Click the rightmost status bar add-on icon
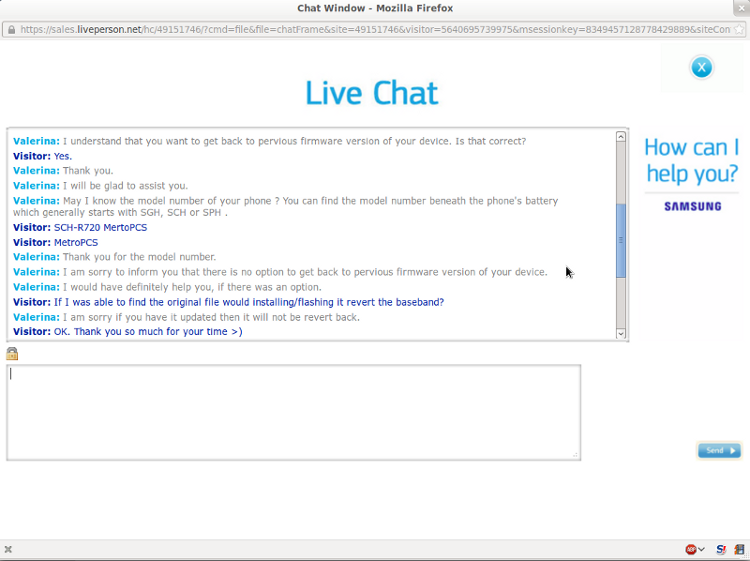The height and width of the screenshot is (561, 750). click(740, 550)
